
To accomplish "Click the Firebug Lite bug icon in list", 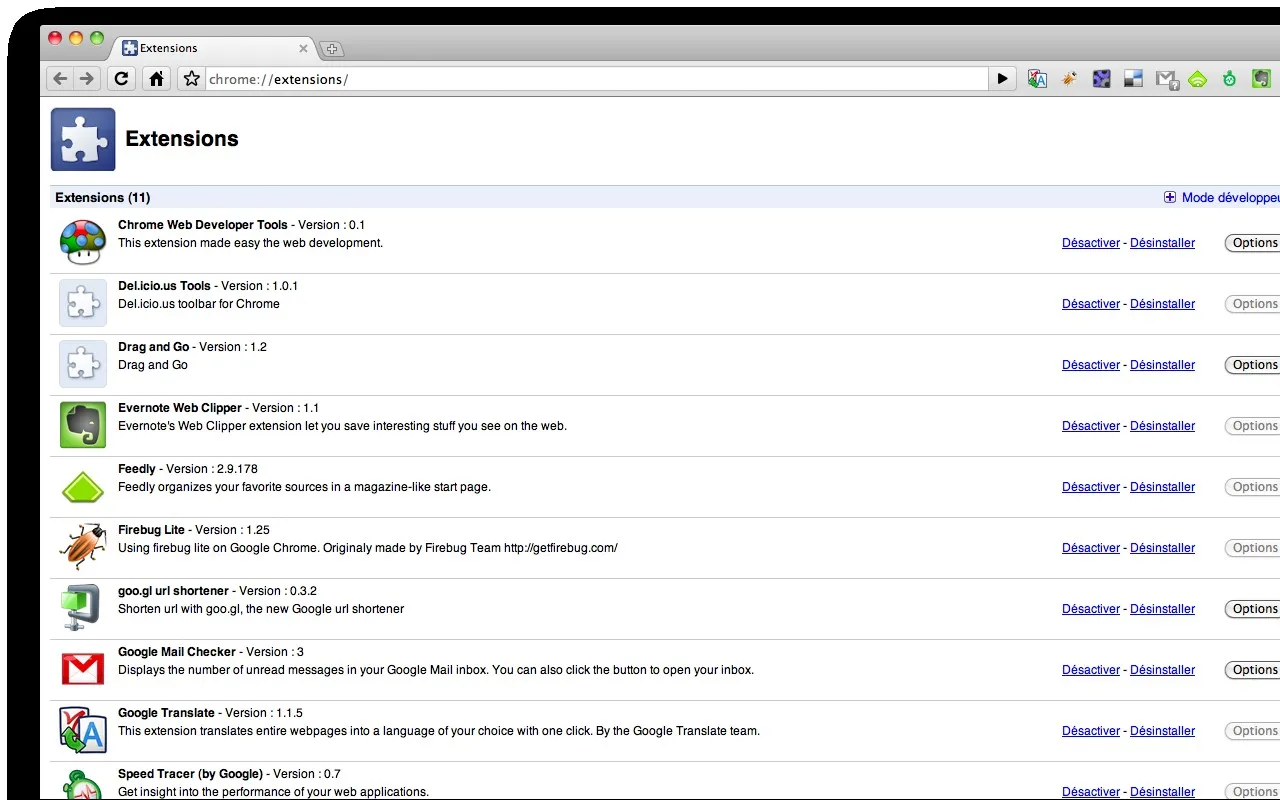I will pyautogui.click(x=83, y=547).
